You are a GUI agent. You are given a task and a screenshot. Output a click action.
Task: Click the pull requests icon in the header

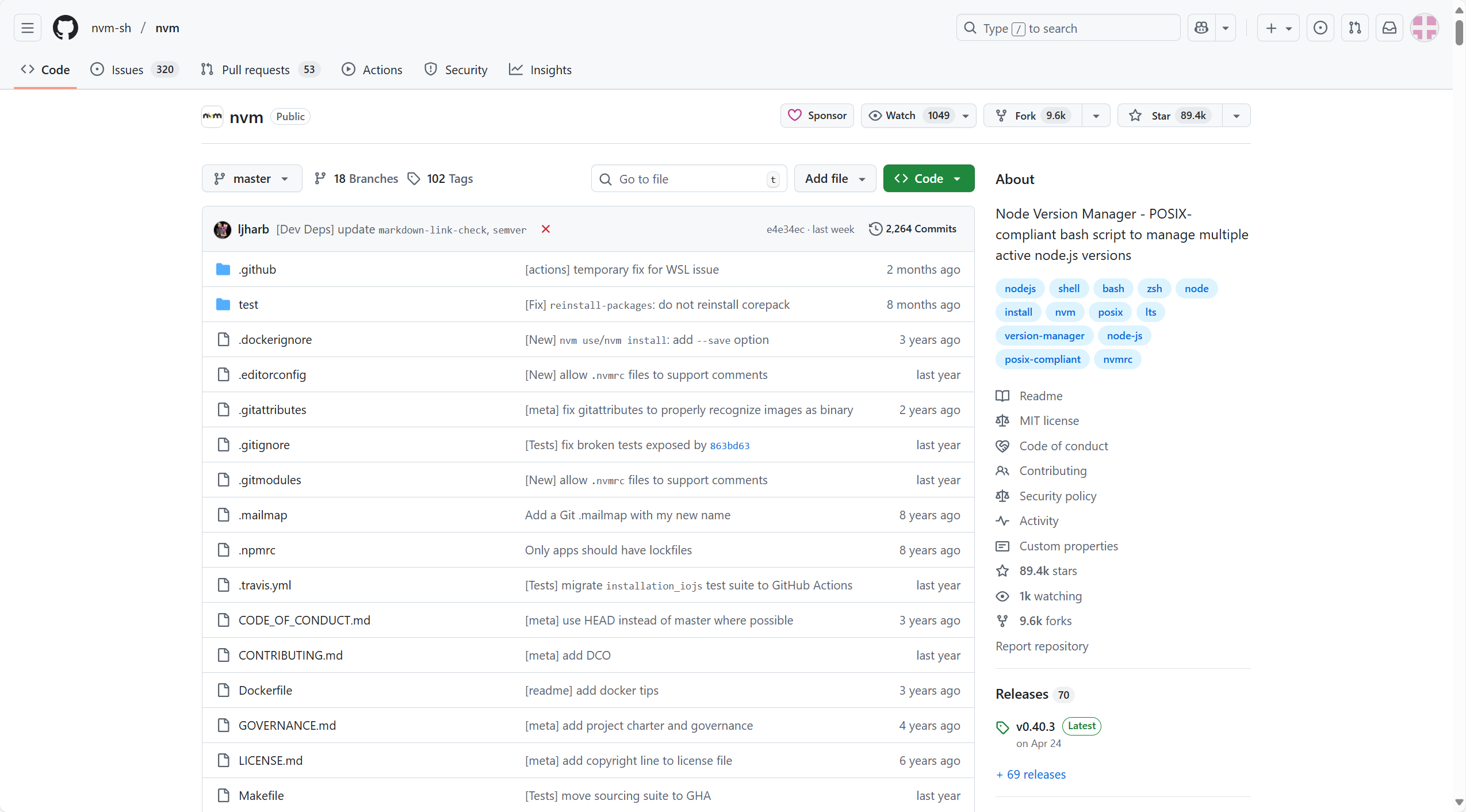coord(1354,27)
